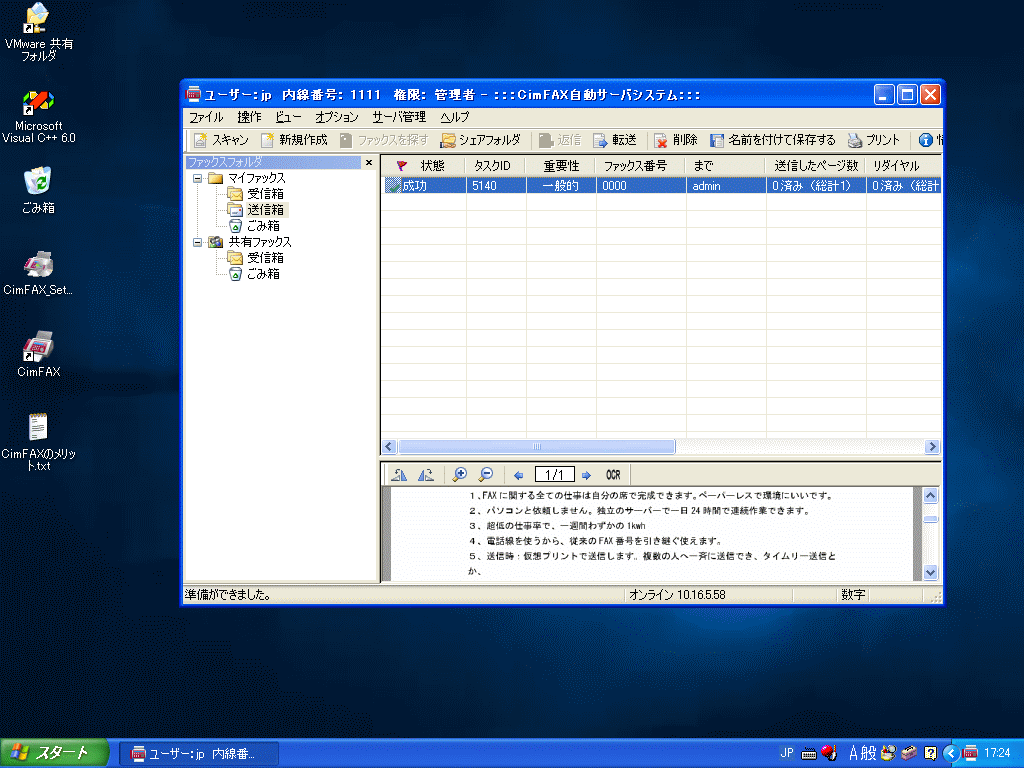Open ごみ箱 under マイファックス
This screenshot has height=768, width=1024.
[263, 226]
